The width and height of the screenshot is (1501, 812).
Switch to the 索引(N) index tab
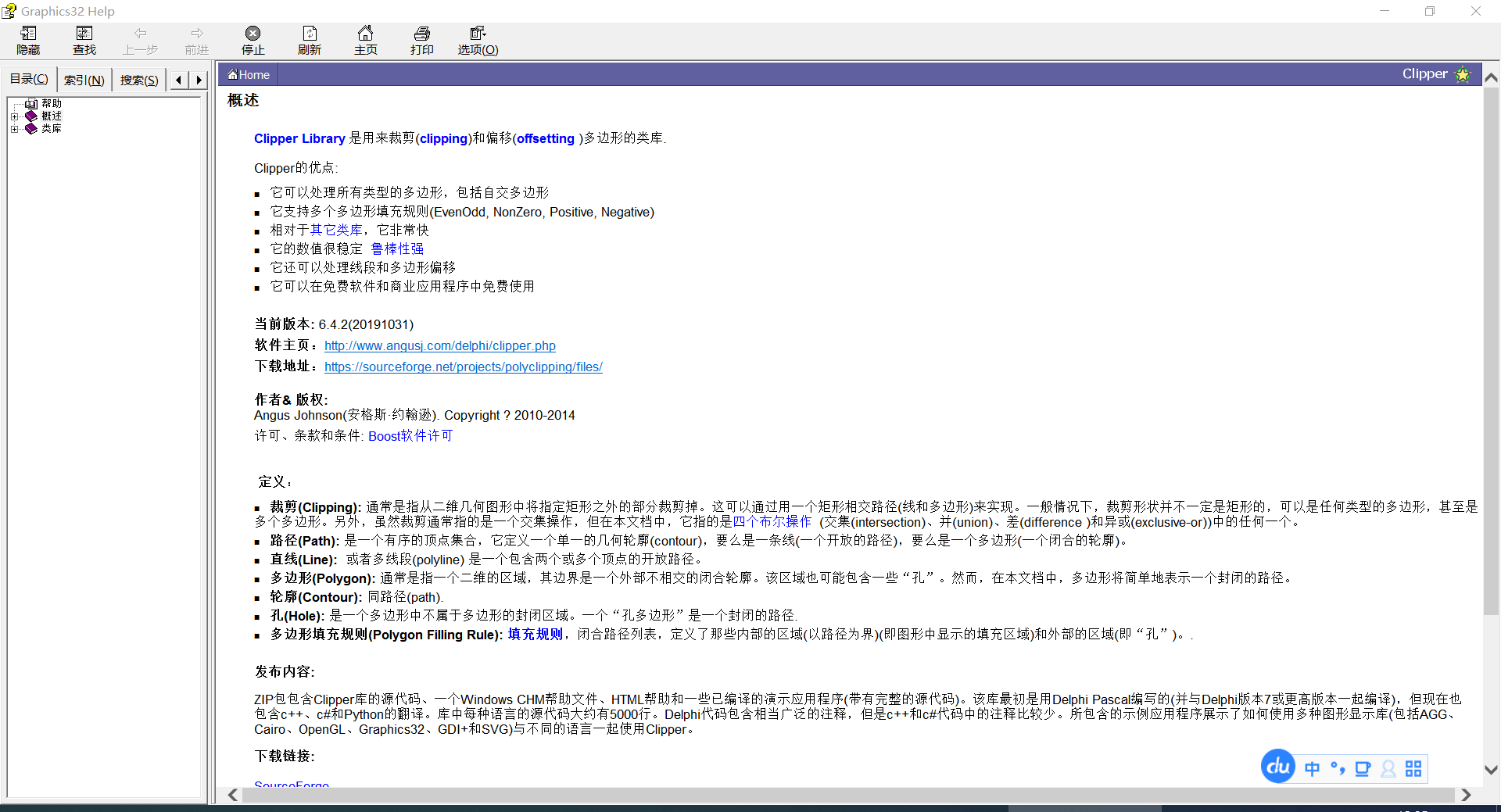coord(84,80)
